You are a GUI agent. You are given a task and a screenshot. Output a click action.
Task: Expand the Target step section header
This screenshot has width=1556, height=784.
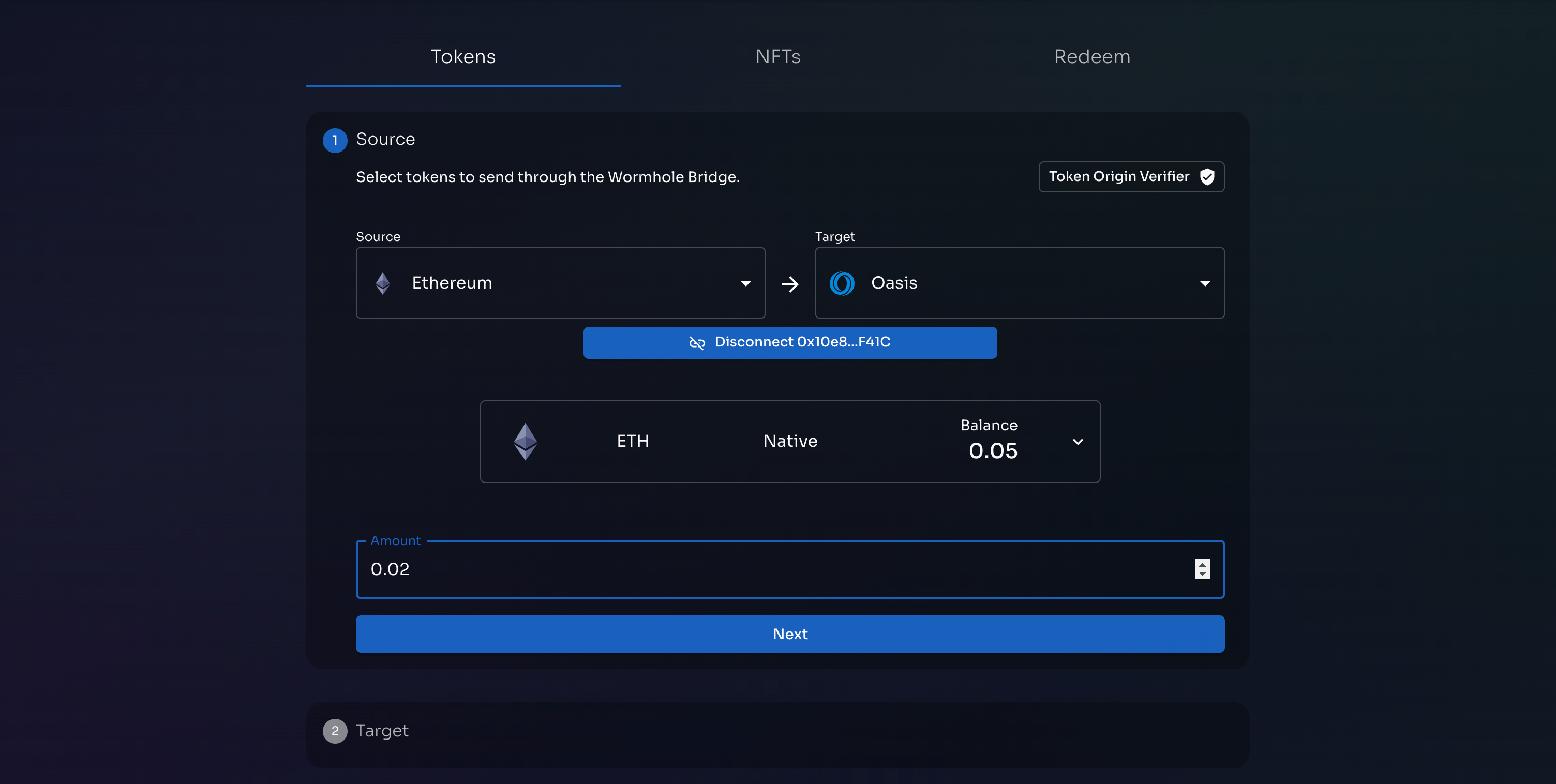(x=382, y=731)
